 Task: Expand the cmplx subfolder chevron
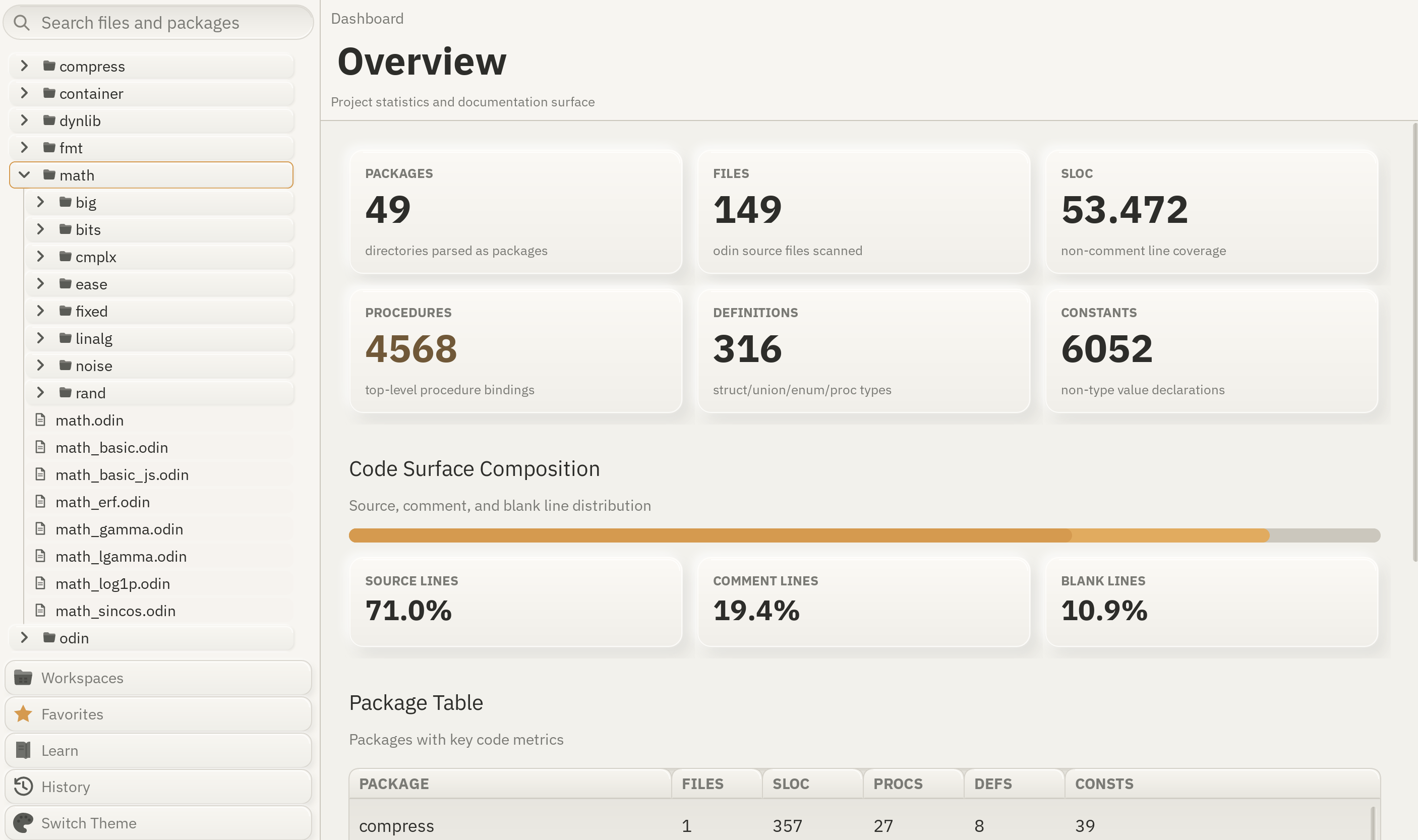(40, 257)
